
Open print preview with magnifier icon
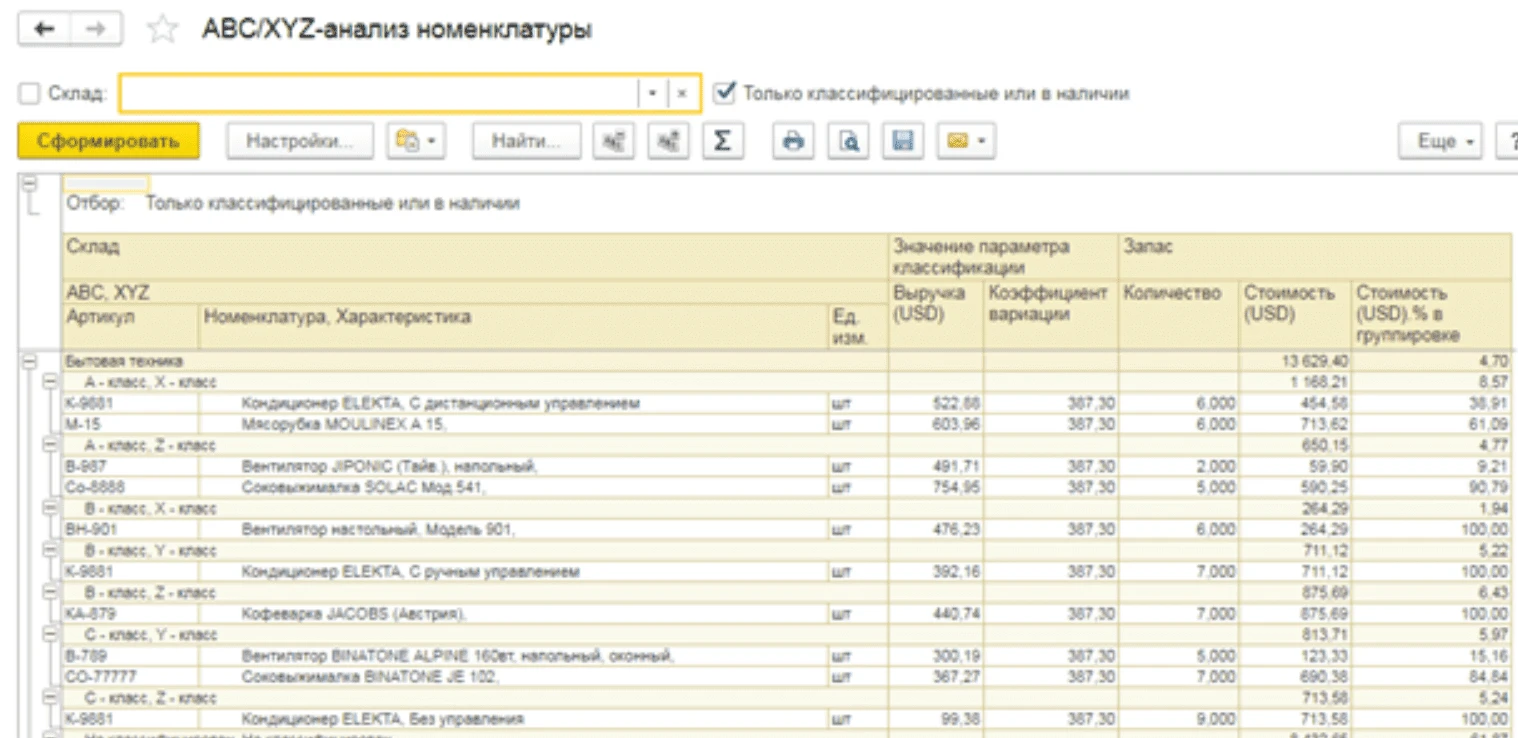pos(848,142)
